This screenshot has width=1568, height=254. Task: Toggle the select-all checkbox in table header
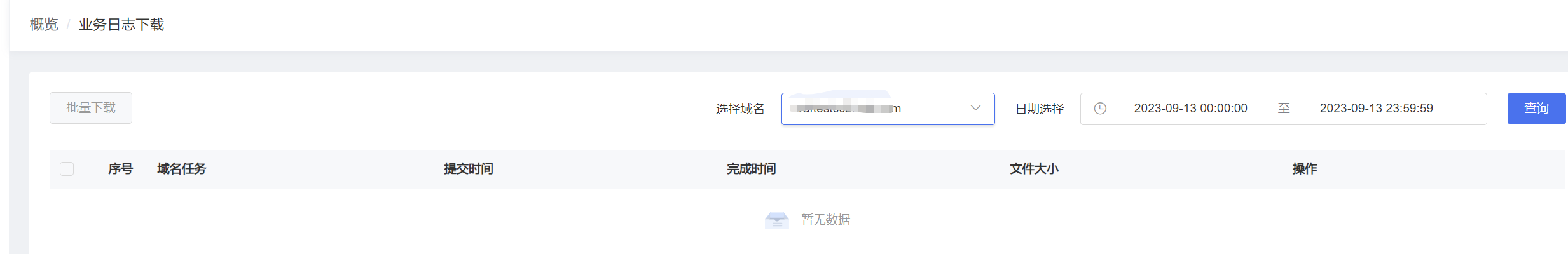pos(67,169)
